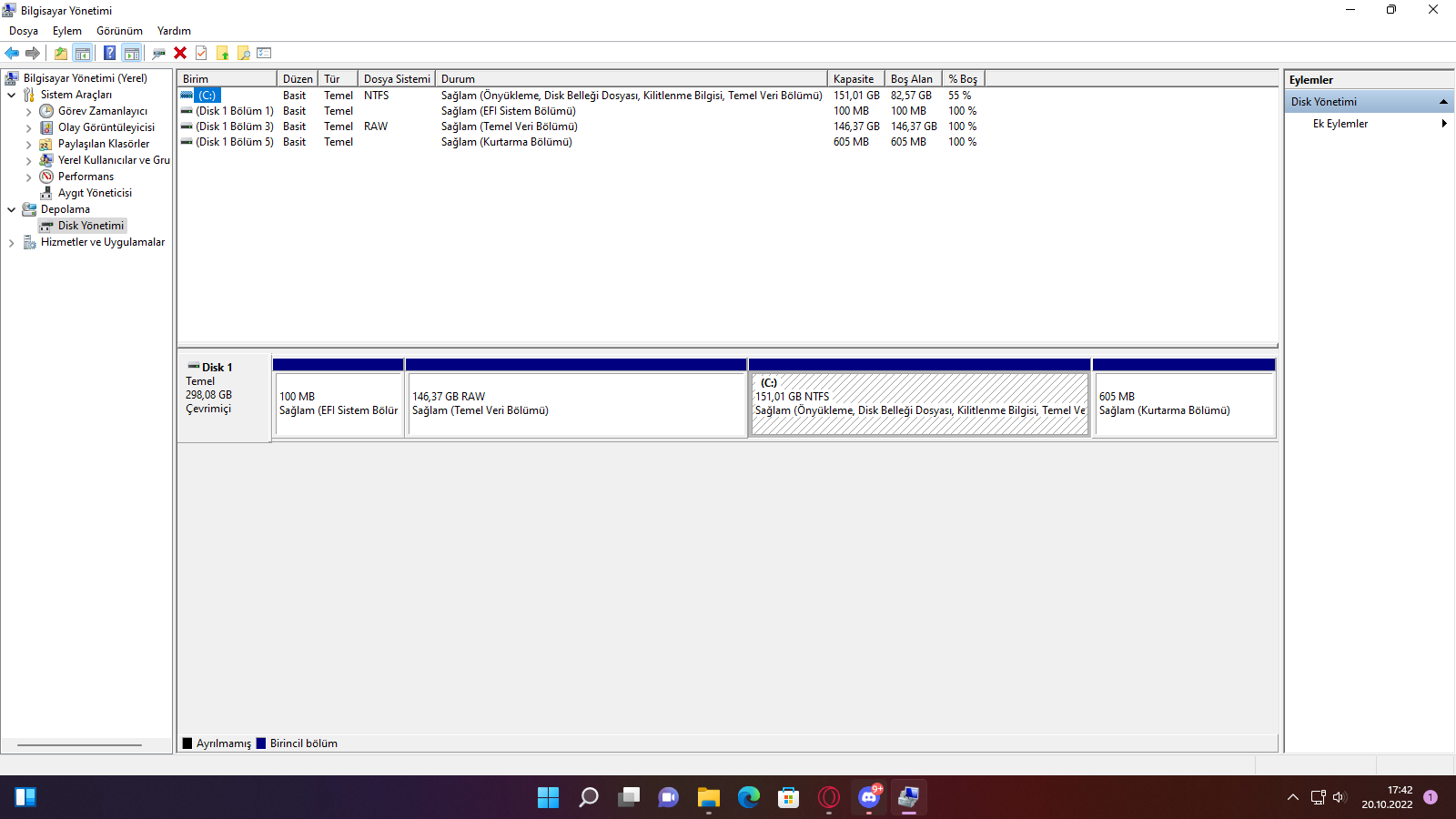Screen dimensions: 1456x819
Task: Open Microsoft Edge from the taskbar
Action: (748, 798)
